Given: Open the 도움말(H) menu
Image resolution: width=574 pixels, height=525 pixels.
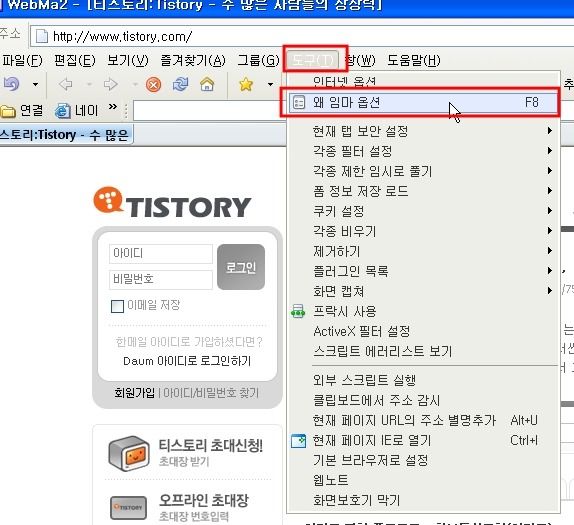Looking at the screenshot, I should click(414, 60).
